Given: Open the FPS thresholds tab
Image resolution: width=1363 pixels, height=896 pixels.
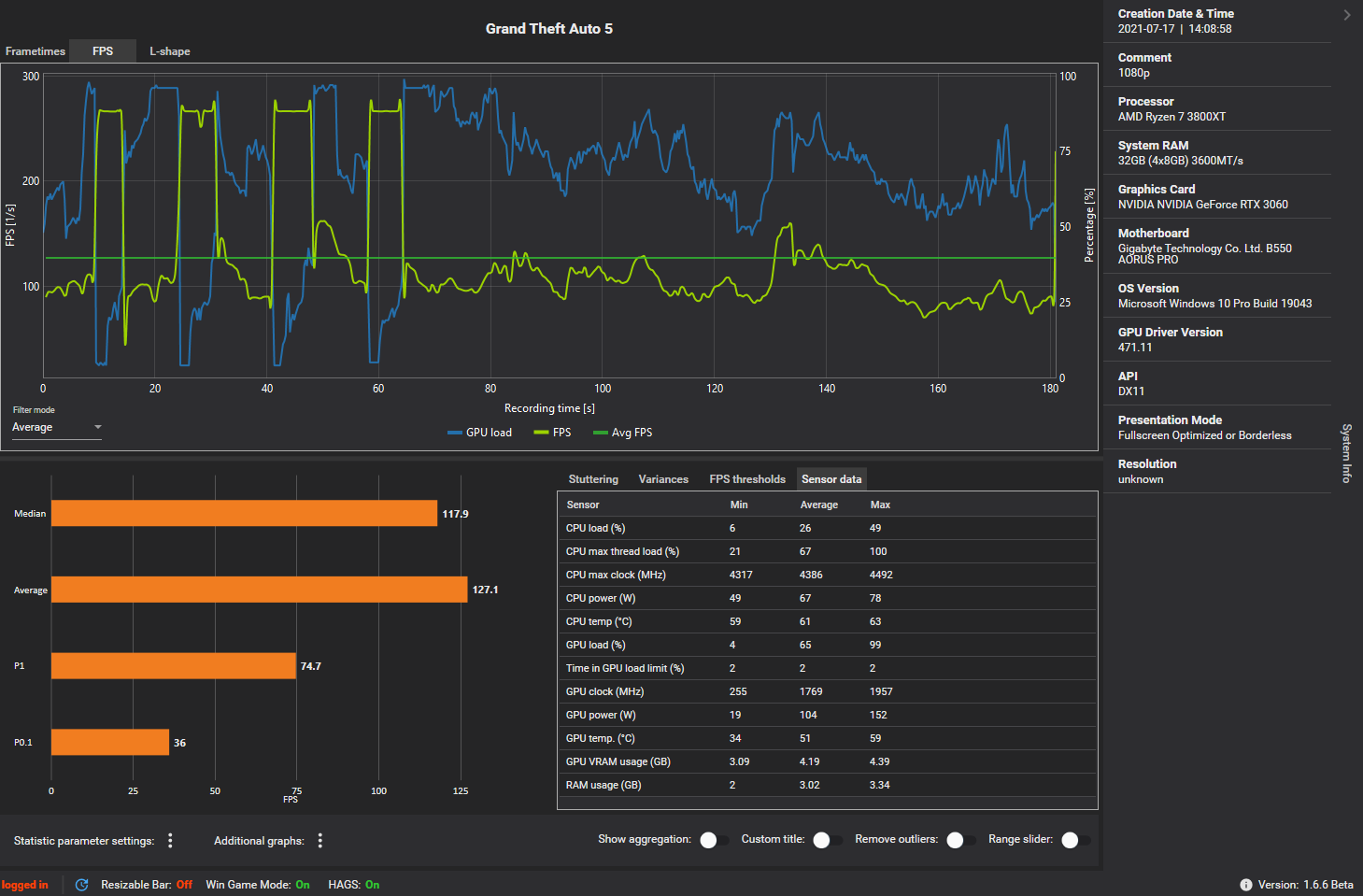Looking at the screenshot, I should pyautogui.click(x=747, y=479).
